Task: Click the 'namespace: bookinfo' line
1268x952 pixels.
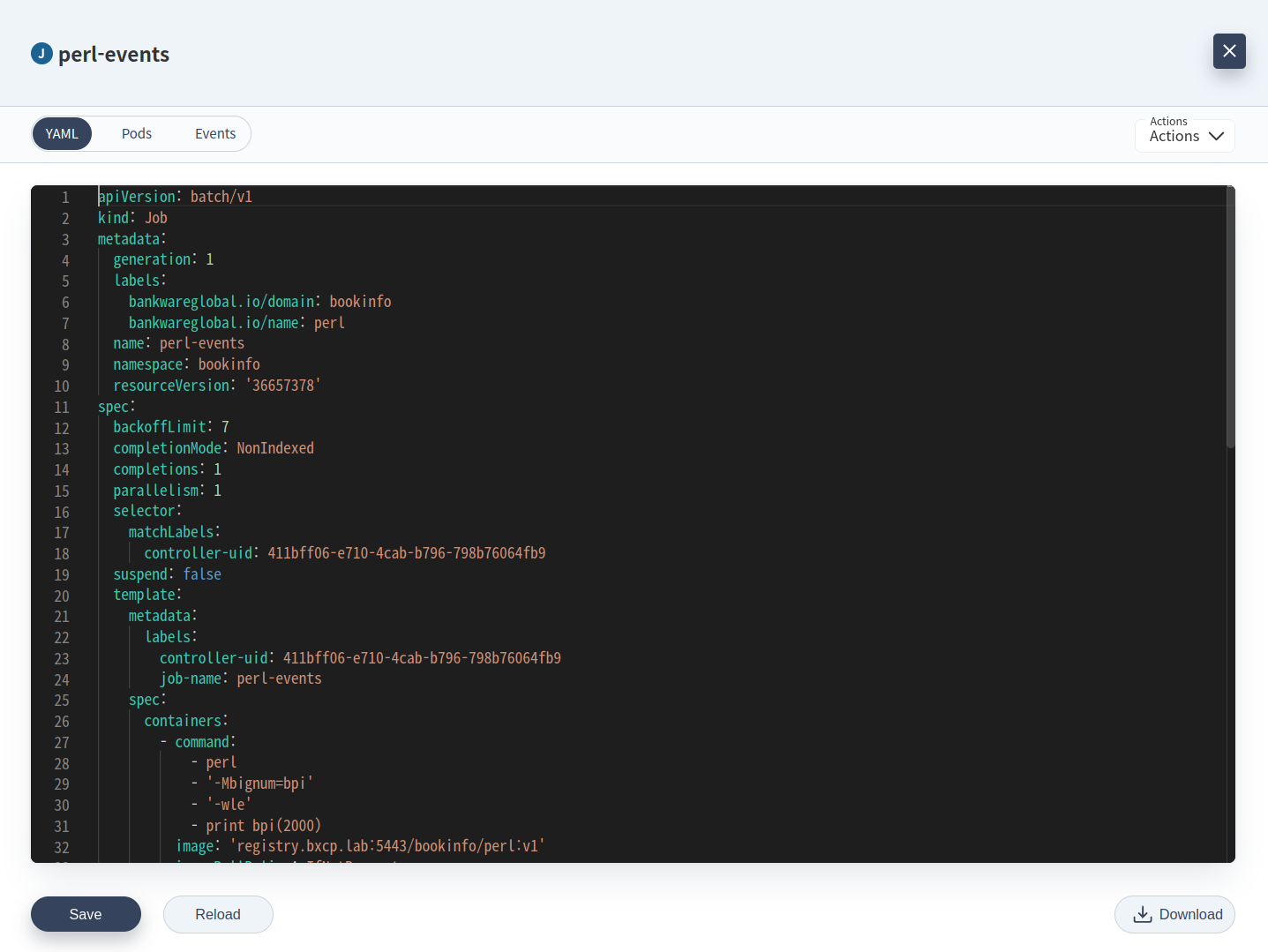Action: (x=186, y=364)
